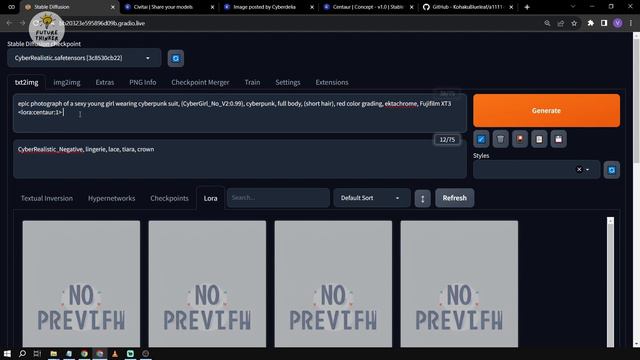Clear the prompt with trash icon
The image size is (640, 360).
[x=500, y=139]
